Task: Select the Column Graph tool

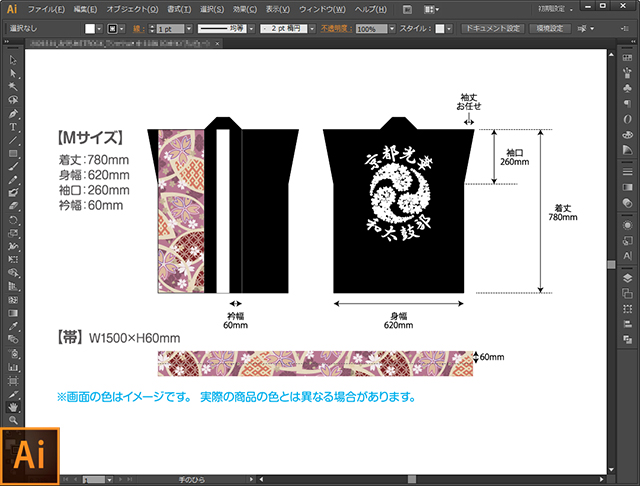Action: tap(13, 367)
